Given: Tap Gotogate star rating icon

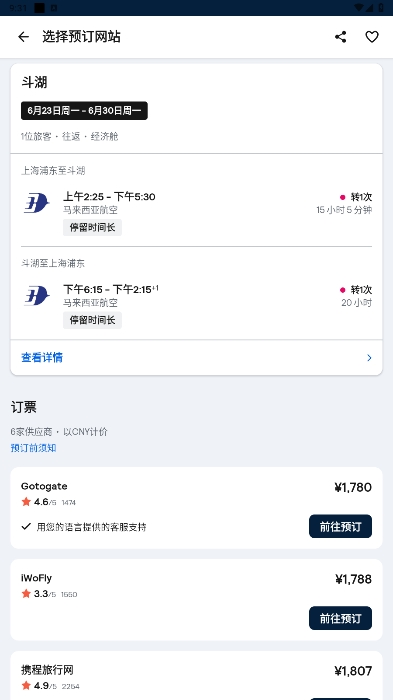Looking at the screenshot, I should 26,502.
